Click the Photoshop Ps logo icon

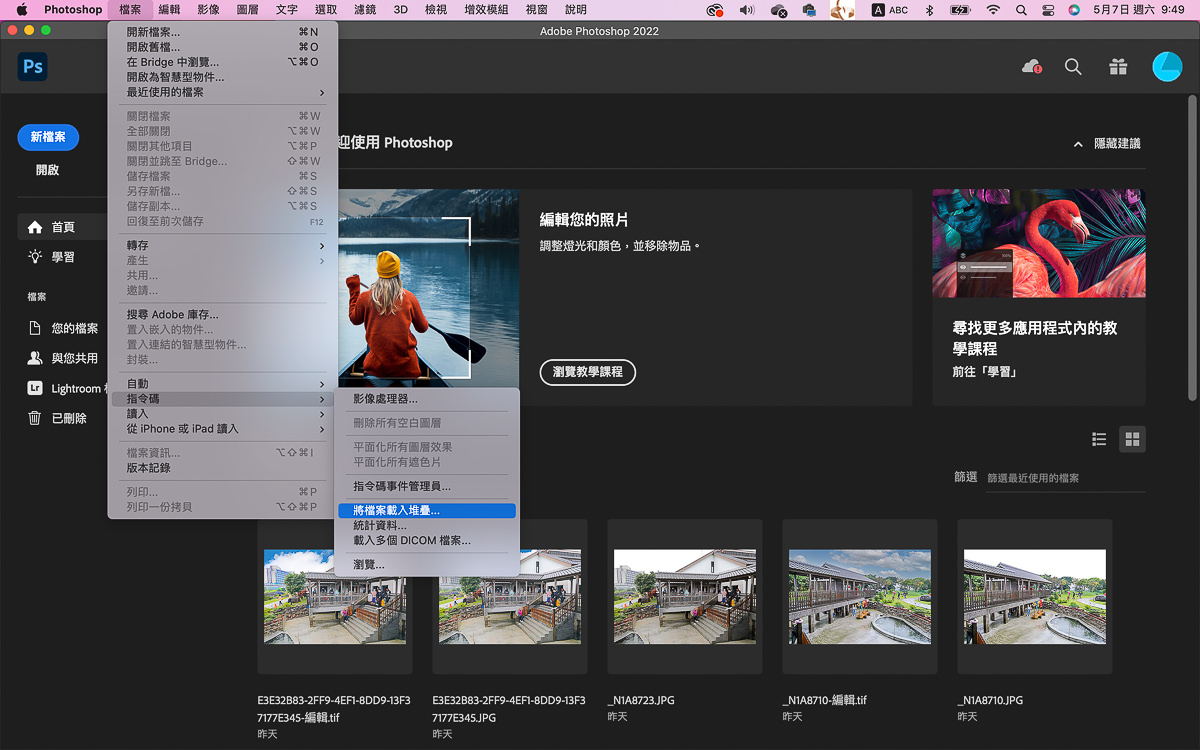point(33,67)
